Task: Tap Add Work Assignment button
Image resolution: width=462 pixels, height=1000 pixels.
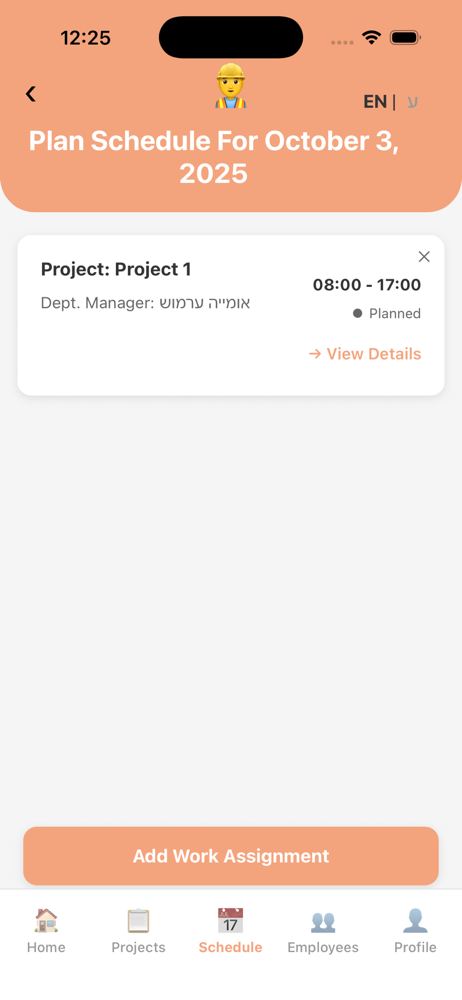Action: (x=231, y=856)
